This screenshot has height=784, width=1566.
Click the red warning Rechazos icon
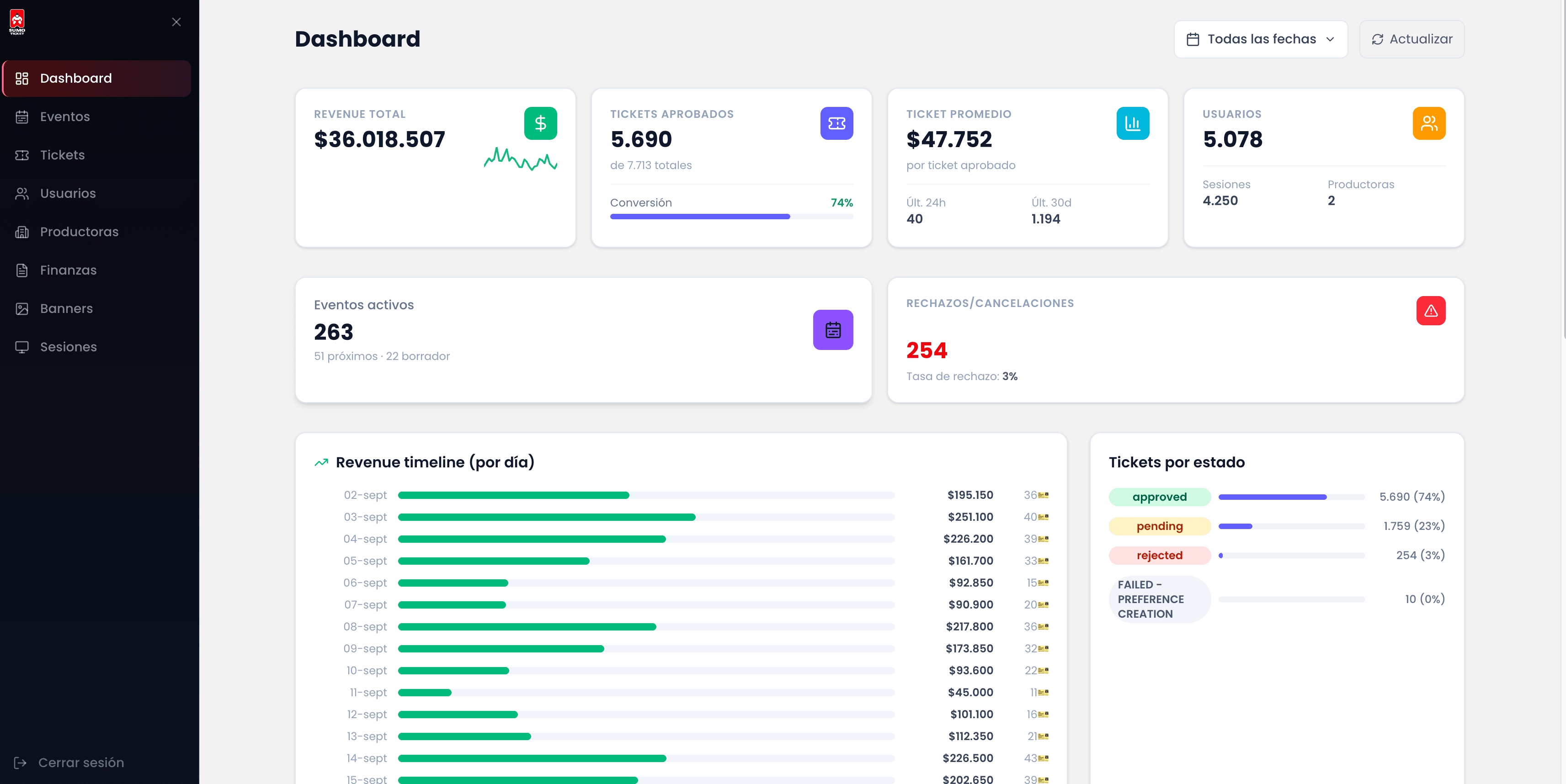[x=1430, y=311]
